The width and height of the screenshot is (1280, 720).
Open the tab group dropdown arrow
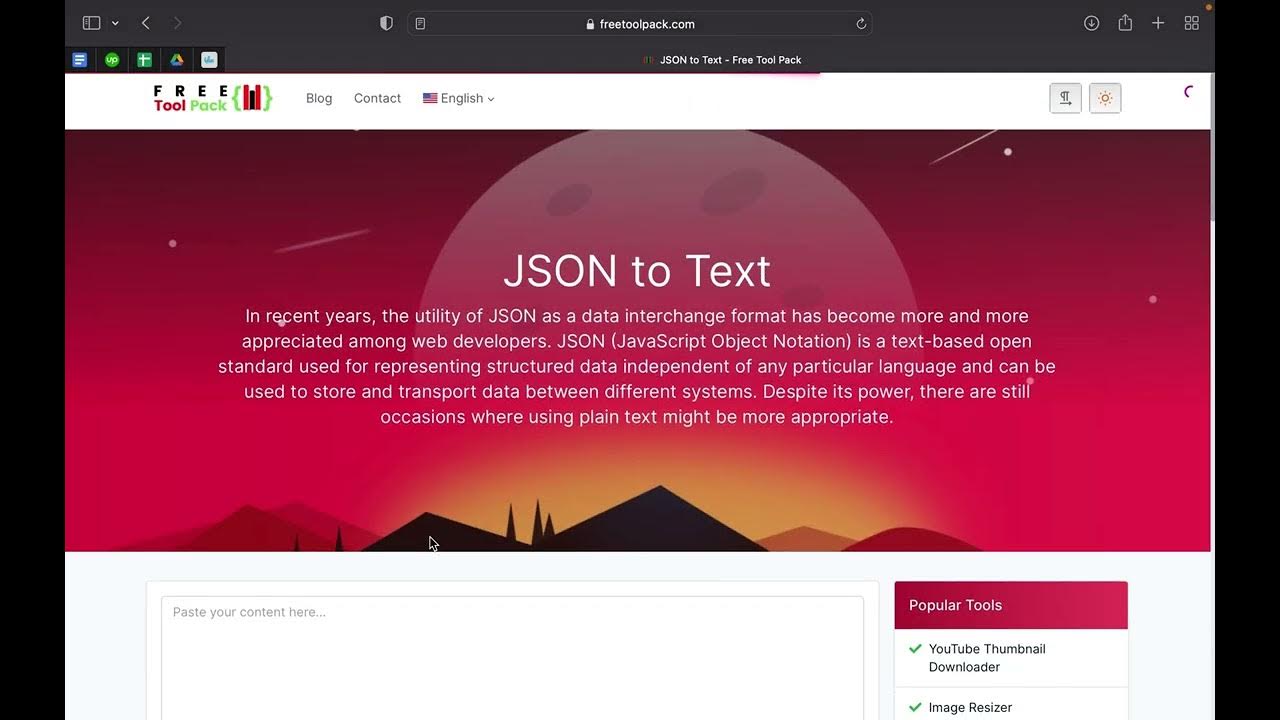pos(115,23)
